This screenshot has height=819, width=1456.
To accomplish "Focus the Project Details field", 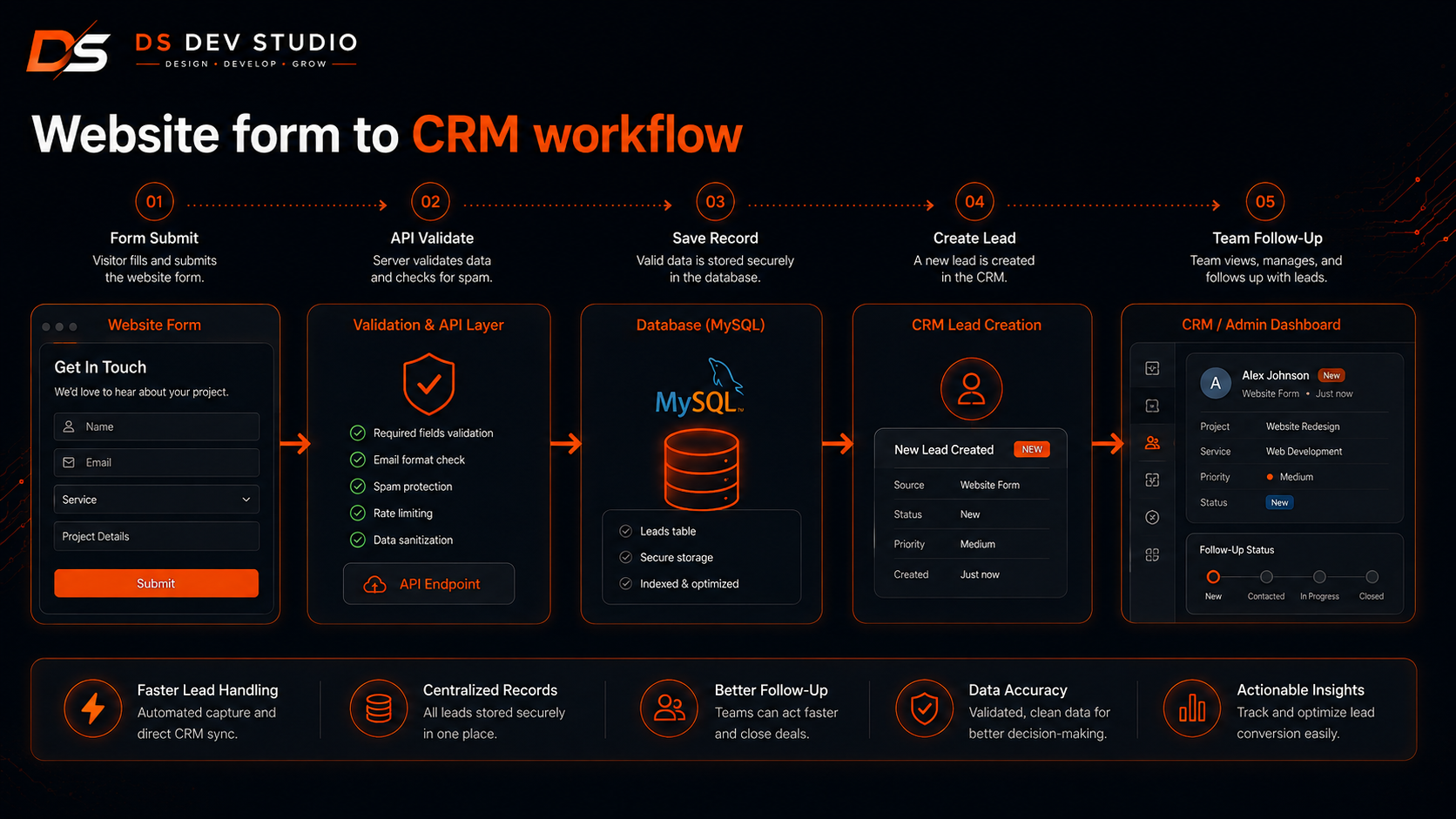I will (x=157, y=536).
